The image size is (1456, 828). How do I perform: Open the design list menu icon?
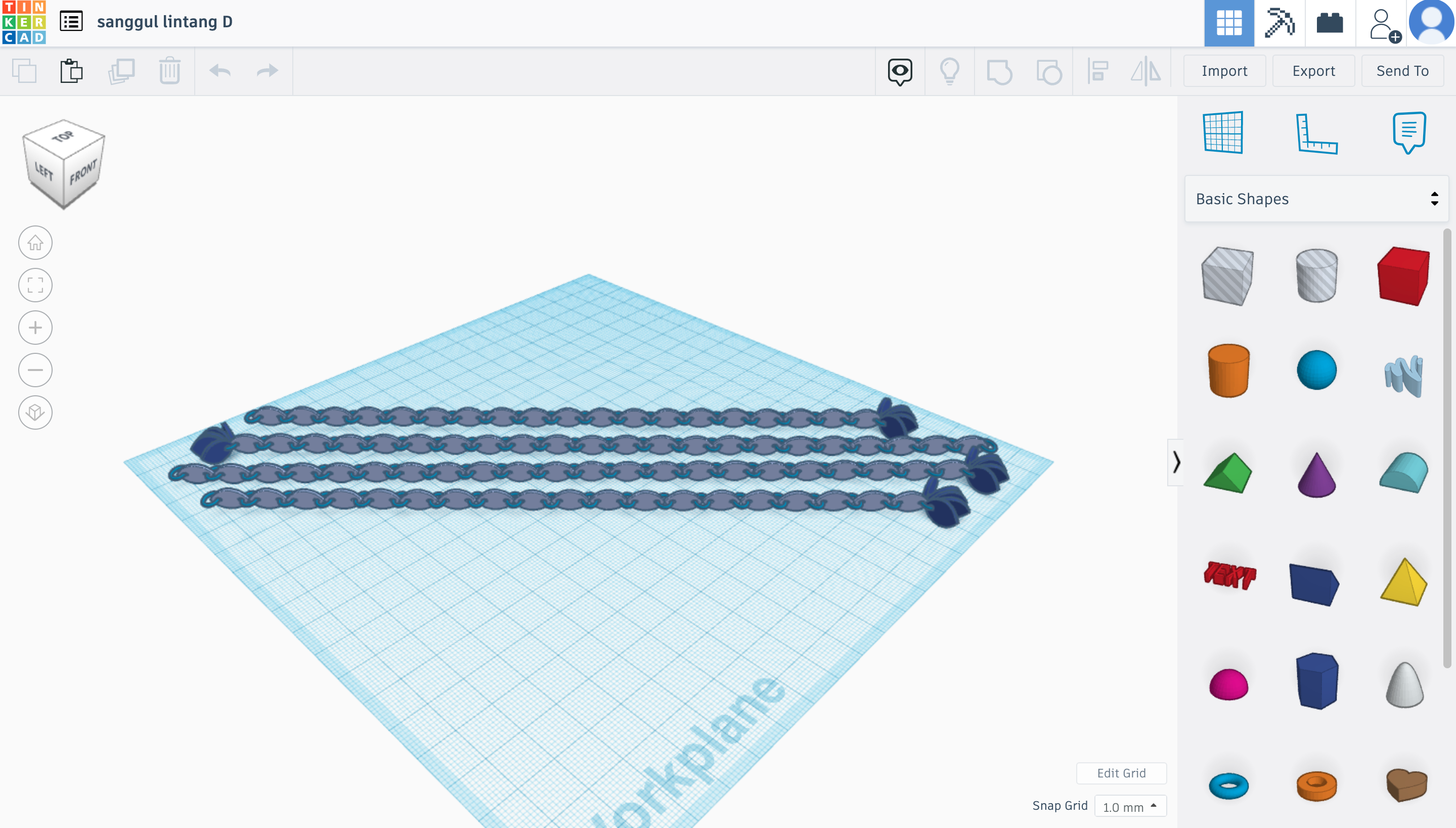tap(71, 22)
